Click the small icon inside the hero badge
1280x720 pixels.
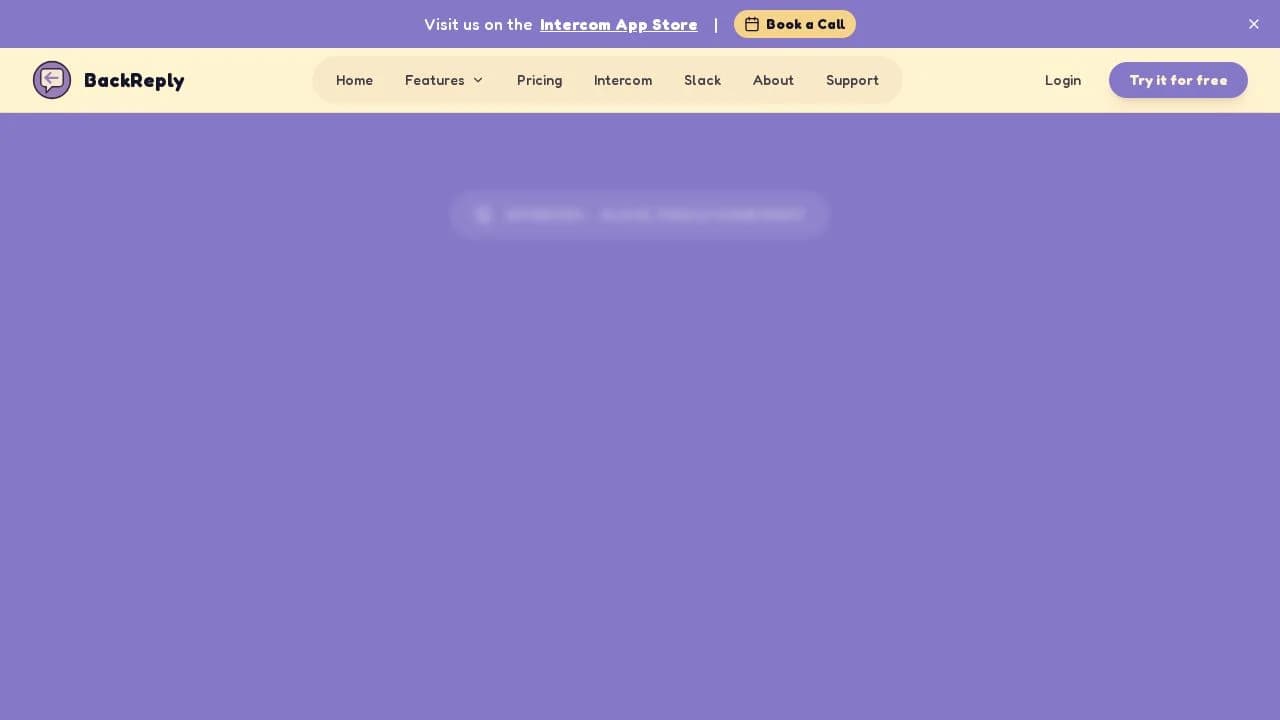[483, 214]
